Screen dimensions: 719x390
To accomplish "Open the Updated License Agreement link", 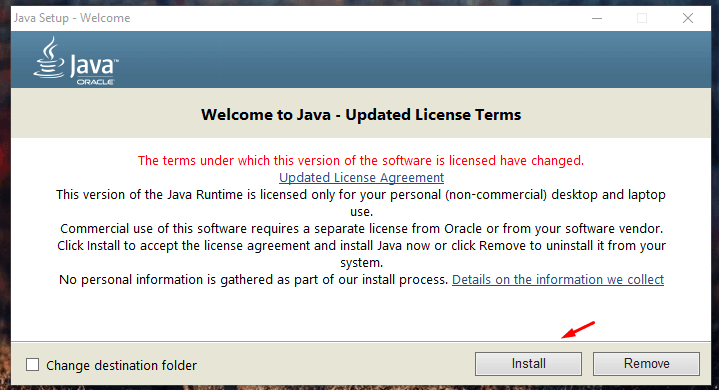I will pos(361,177).
